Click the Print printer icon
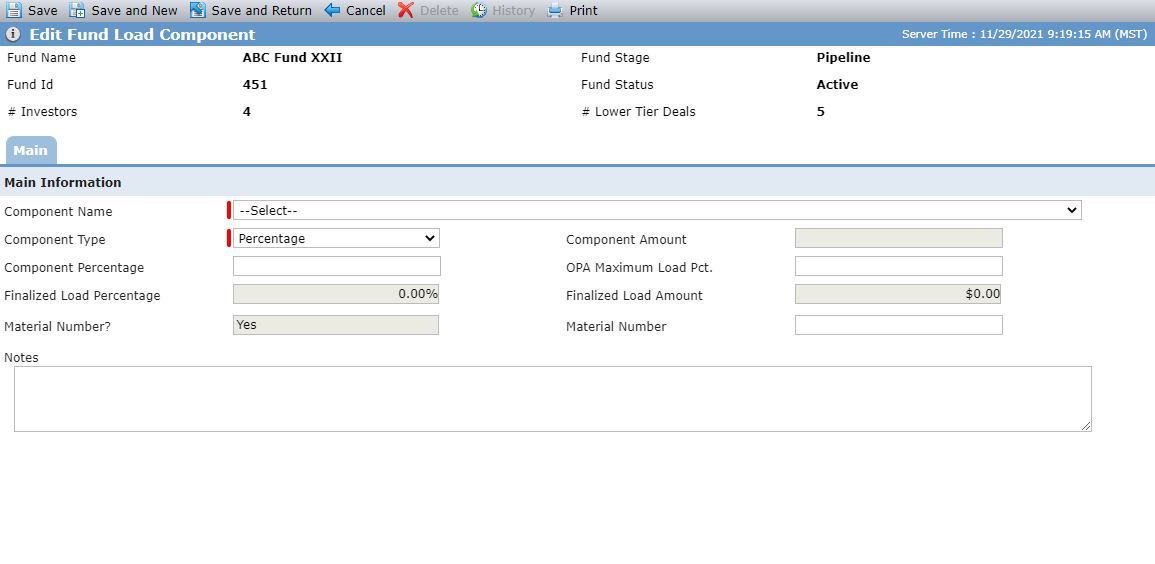This screenshot has height=564, width=1155. (555, 10)
